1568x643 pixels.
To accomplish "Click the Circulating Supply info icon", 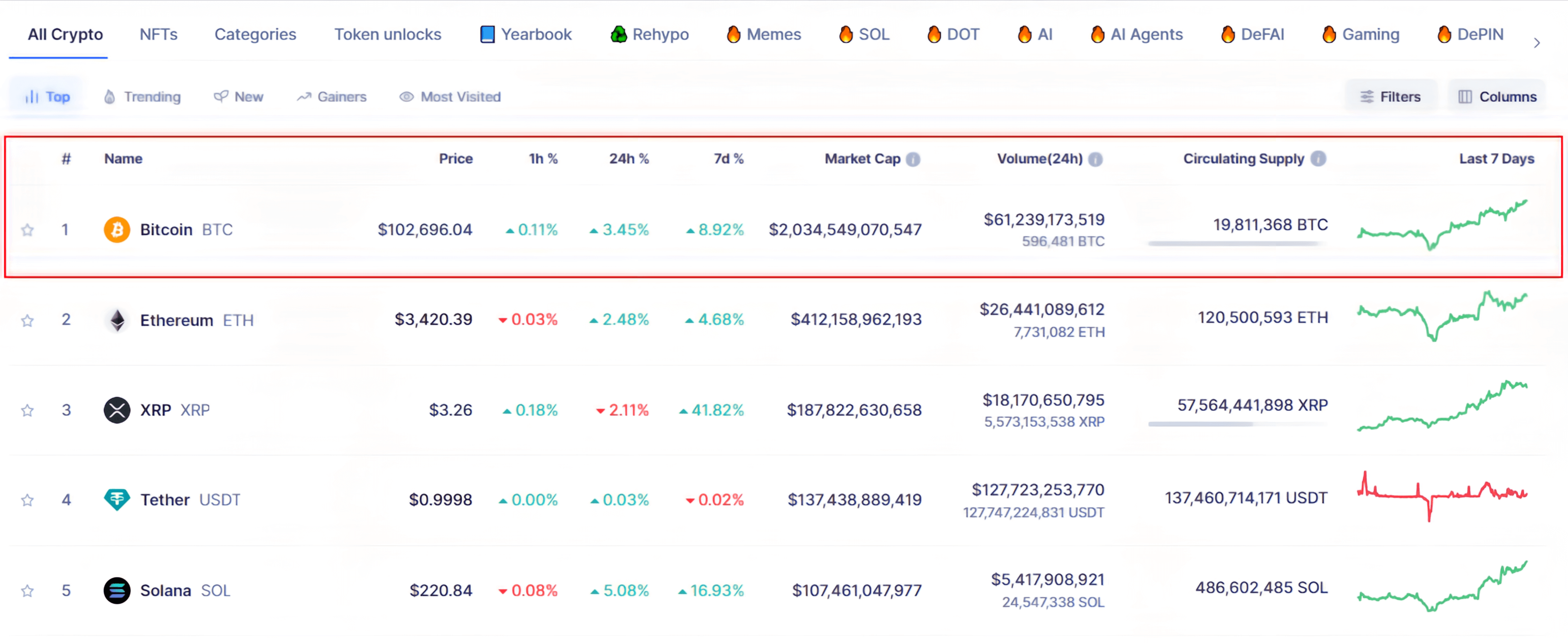I will point(1318,159).
